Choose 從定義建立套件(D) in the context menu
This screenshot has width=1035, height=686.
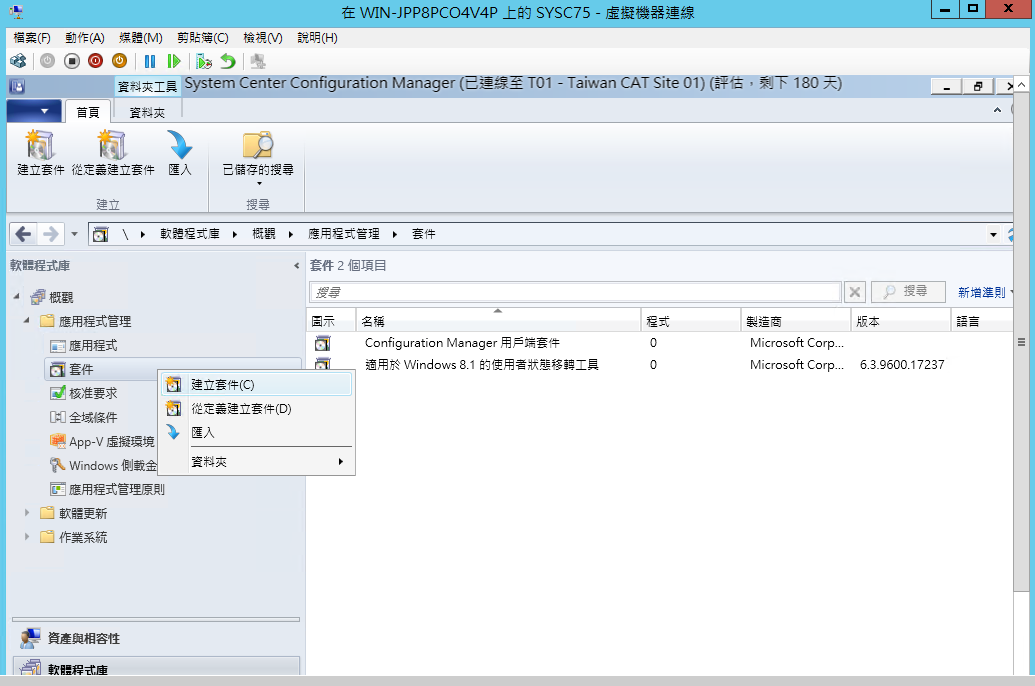click(x=256, y=409)
